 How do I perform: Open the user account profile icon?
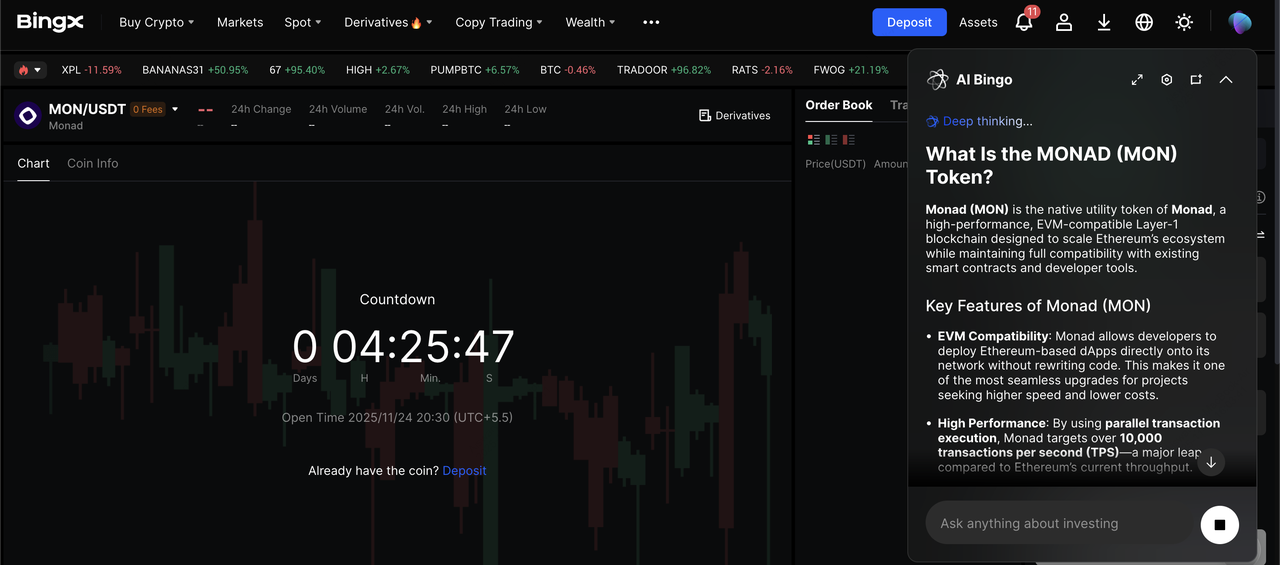tap(1064, 22)
